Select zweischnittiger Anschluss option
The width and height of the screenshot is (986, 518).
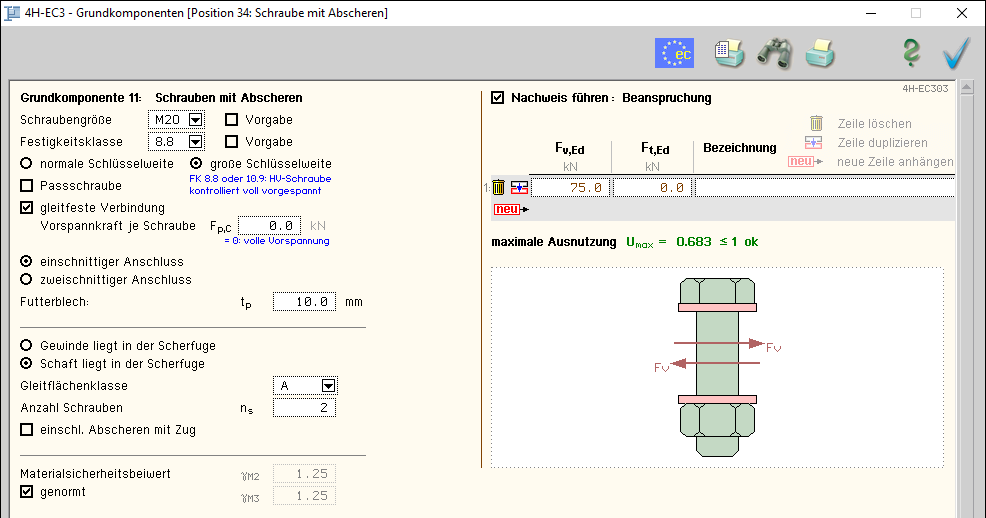[27, 280]
